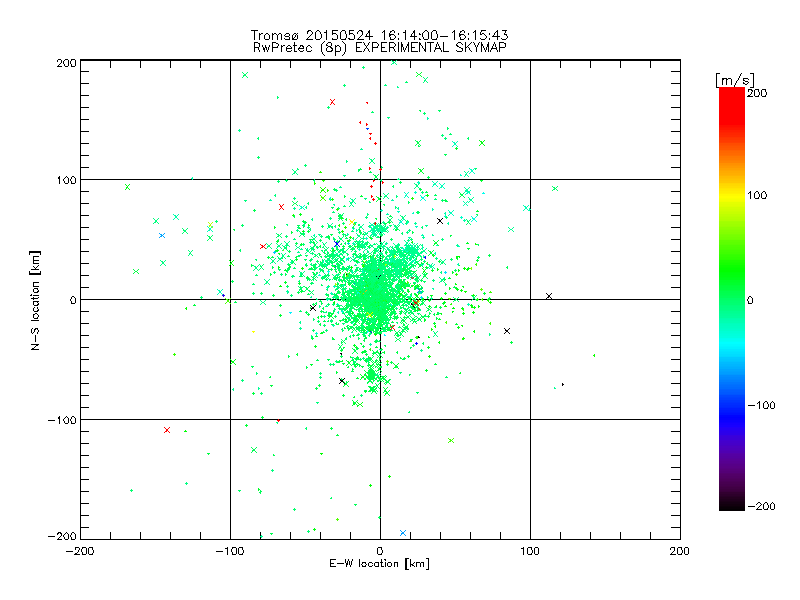Select the colorbar tick label "−200"
800x600 pixels.
click(761, 506)
